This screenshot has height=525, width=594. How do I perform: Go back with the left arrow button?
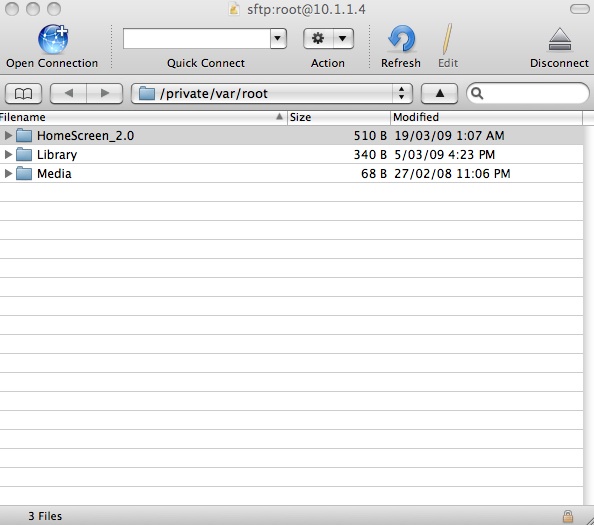point(69,93)
